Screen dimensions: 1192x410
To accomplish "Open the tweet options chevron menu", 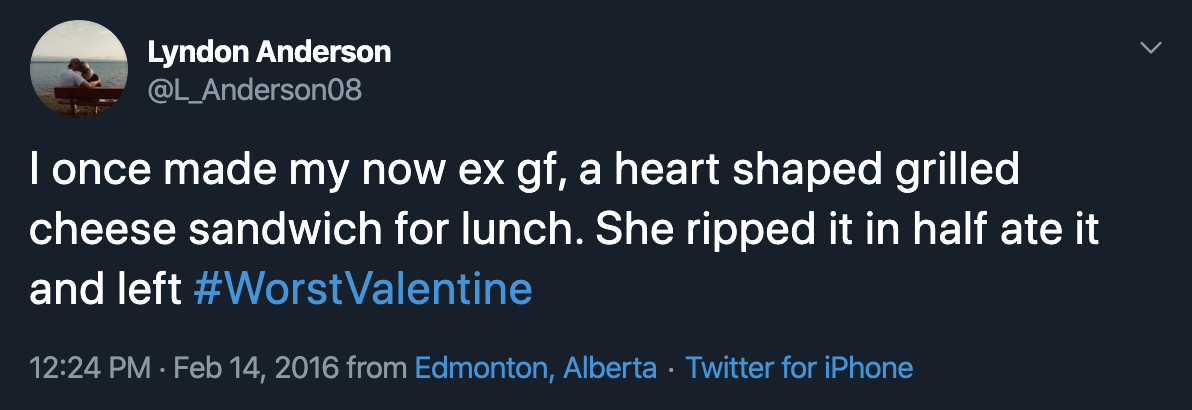I will pyautogui.click(x=1152, y=48).
